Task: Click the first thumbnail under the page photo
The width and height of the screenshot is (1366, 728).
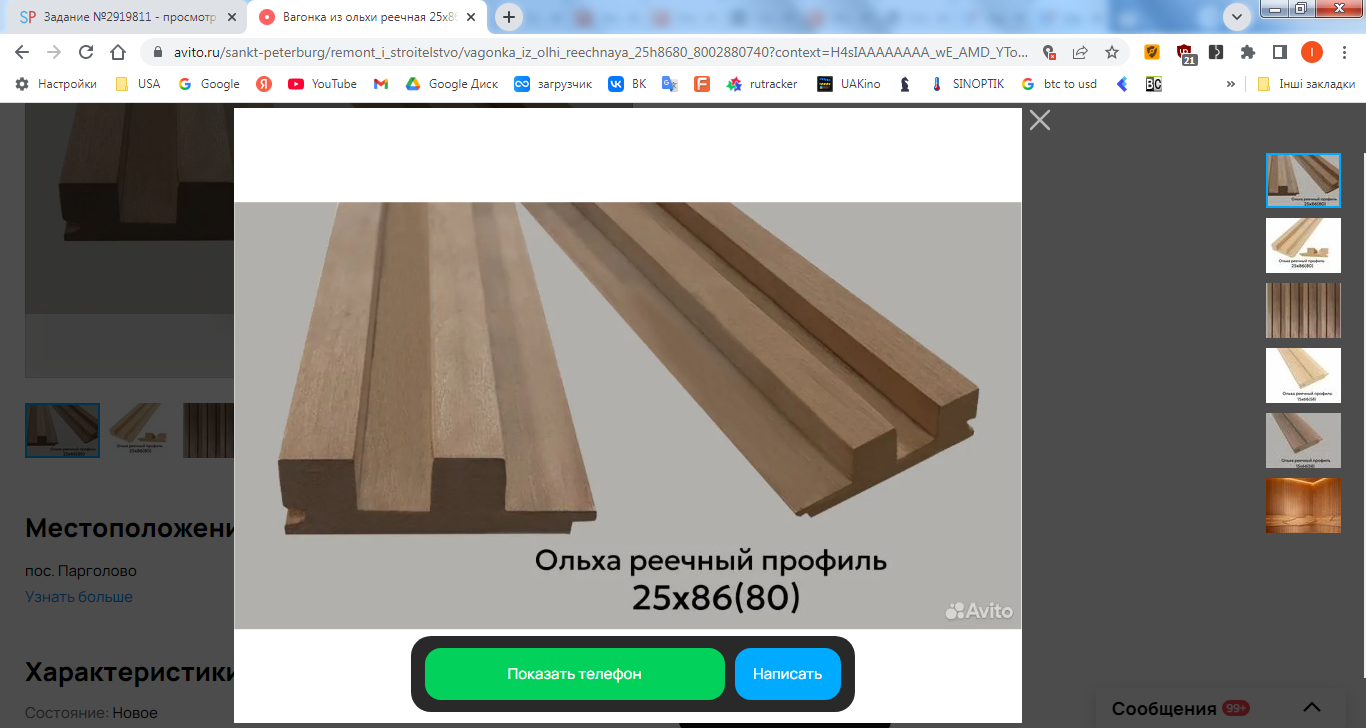Action: point(62,430)
